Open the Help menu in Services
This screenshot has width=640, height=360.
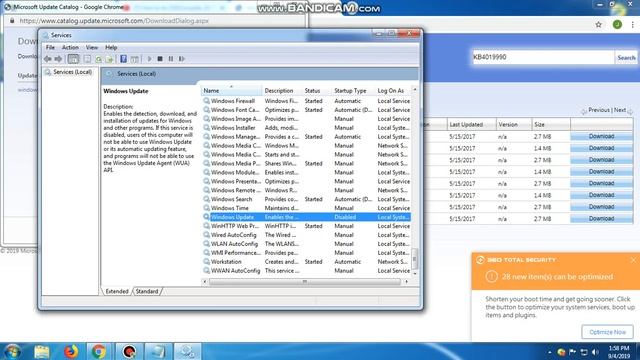click(x=111, y=47)
